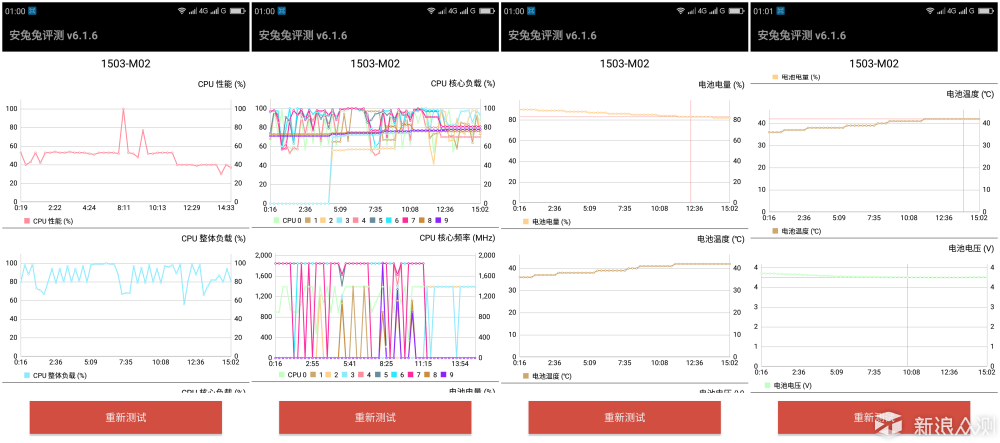Viewport: 1000px width, 443px height.
Task: Select CPU 0 swatch in CPU 核心频率 legend
Action: point(282,374)
